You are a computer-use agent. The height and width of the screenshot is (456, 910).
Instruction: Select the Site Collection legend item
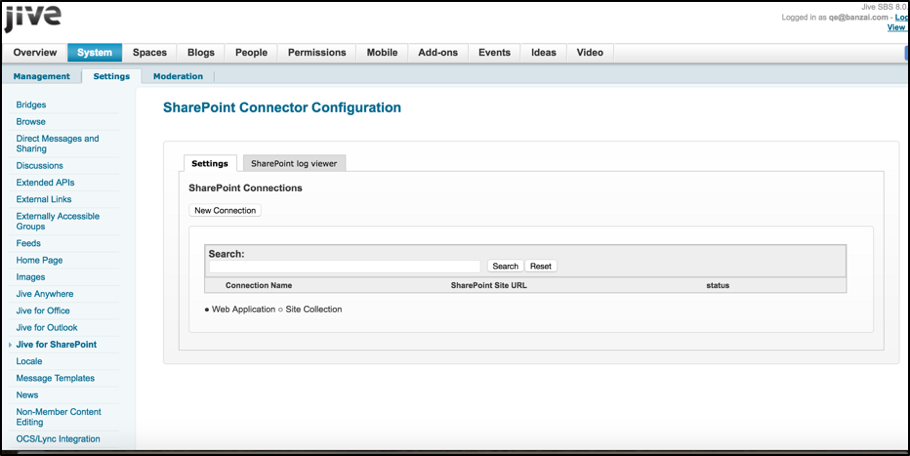(x=310, y=309)
